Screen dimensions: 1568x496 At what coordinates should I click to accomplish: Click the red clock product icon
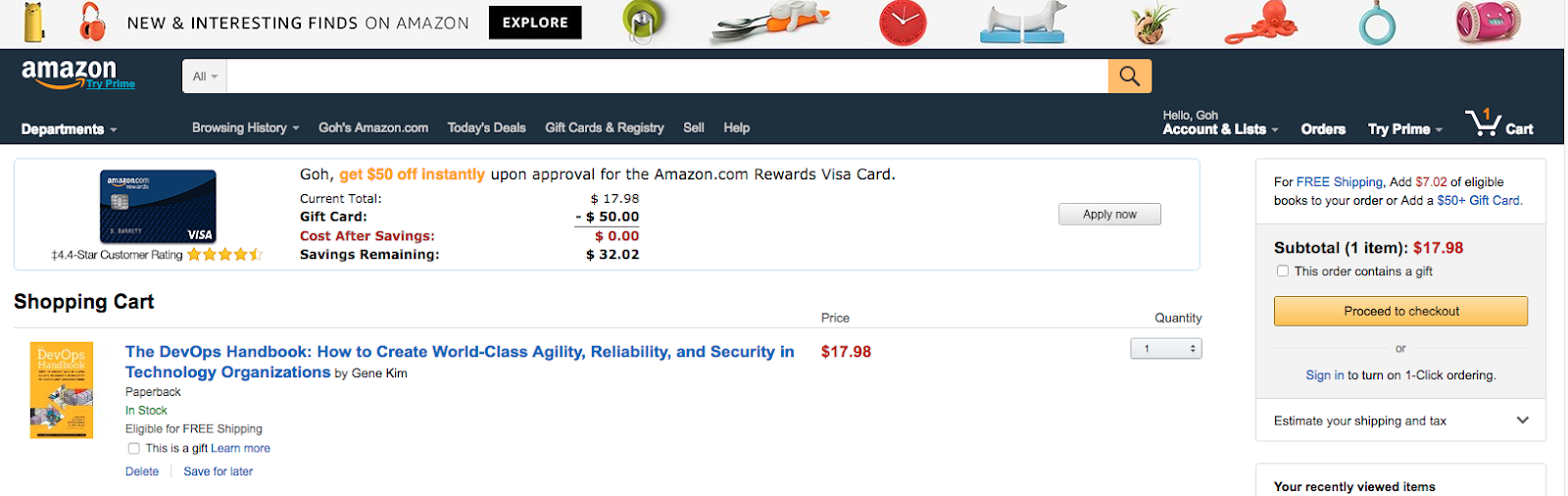(x=903, y=24)
